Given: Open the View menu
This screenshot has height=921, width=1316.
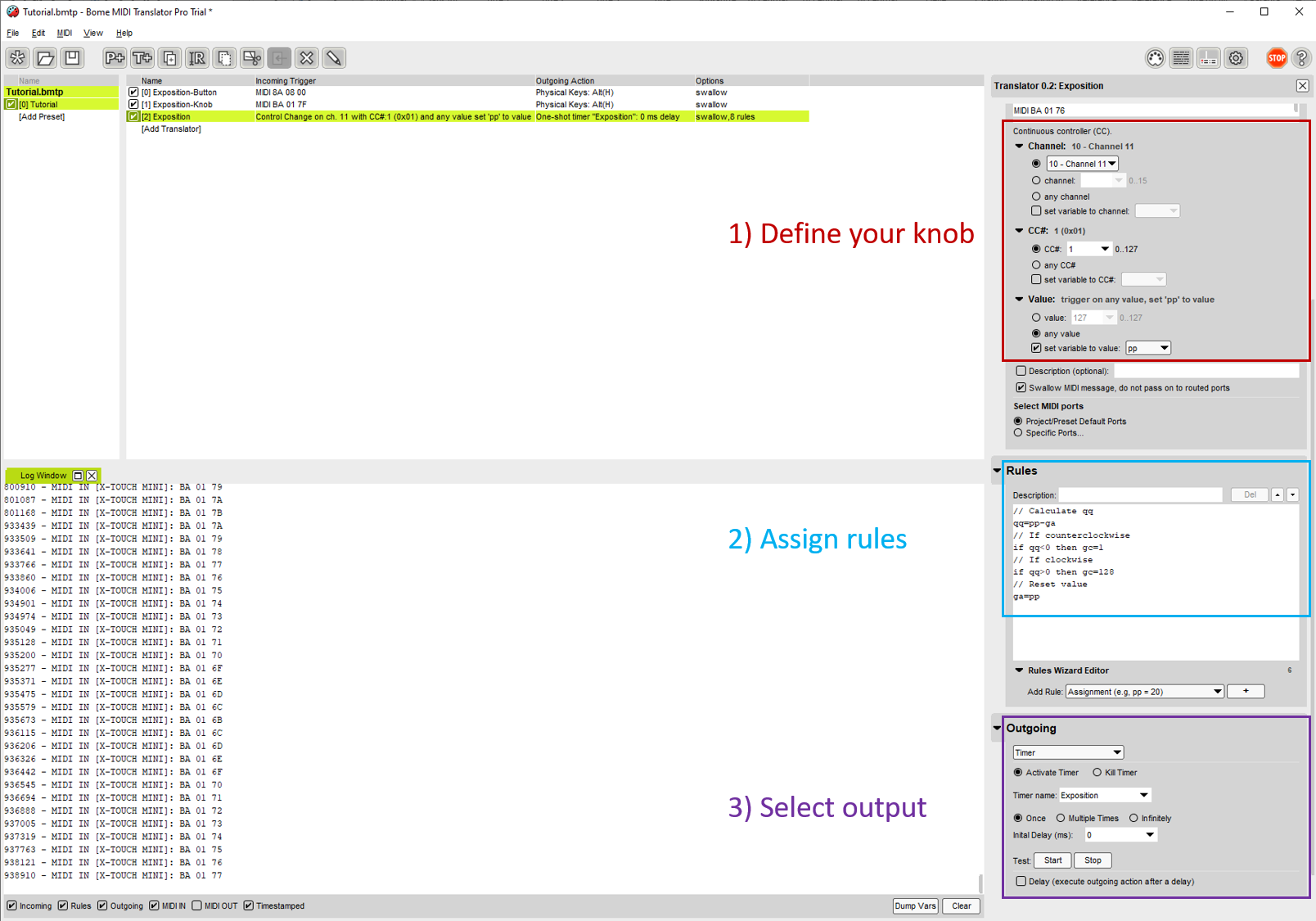Looking at the screenshot, I should click(x=93, y=34).
